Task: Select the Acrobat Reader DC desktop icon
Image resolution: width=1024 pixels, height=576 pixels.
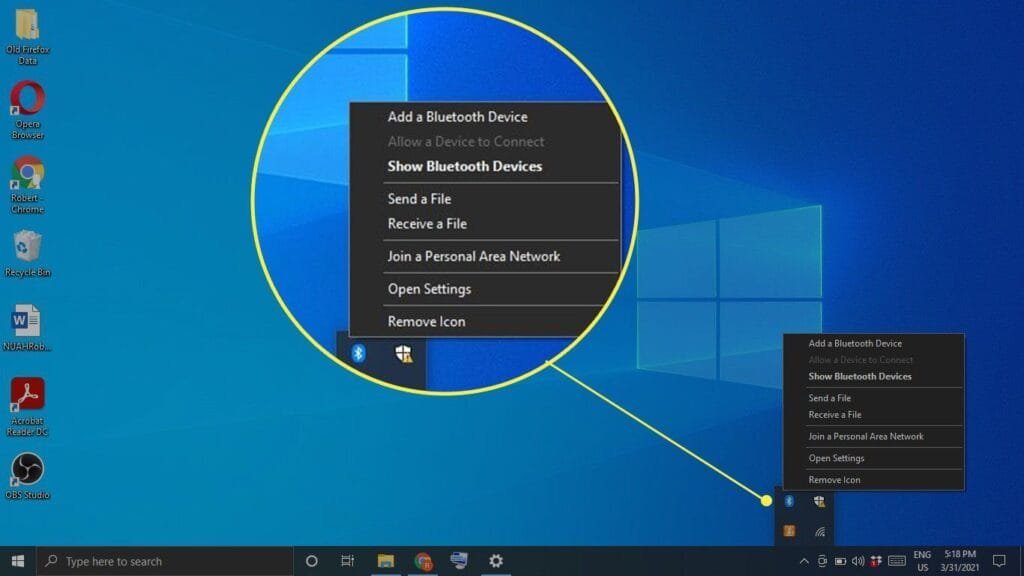Action: [28, 395]
